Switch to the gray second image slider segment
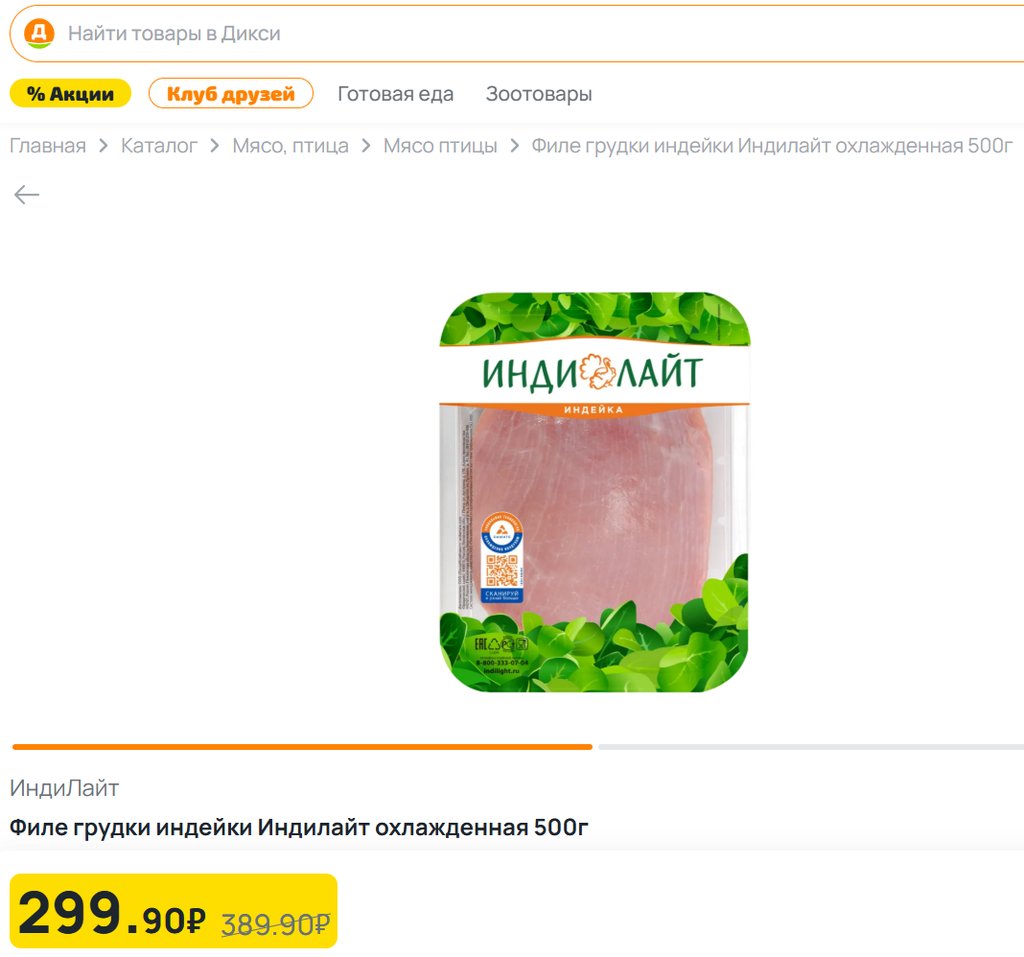 click(x=810, y=746)
